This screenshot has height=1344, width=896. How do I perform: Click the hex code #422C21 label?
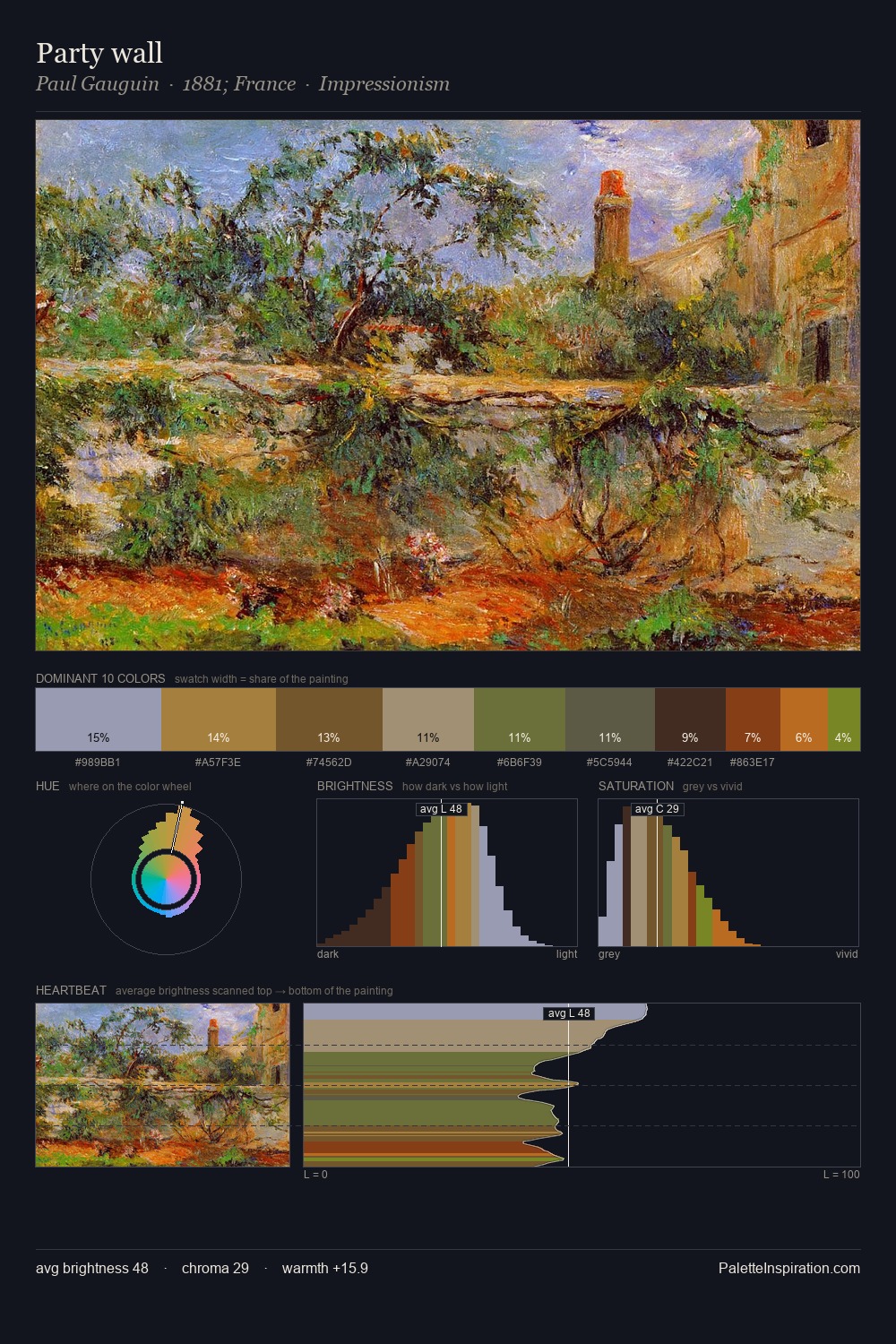click(690, 762)
